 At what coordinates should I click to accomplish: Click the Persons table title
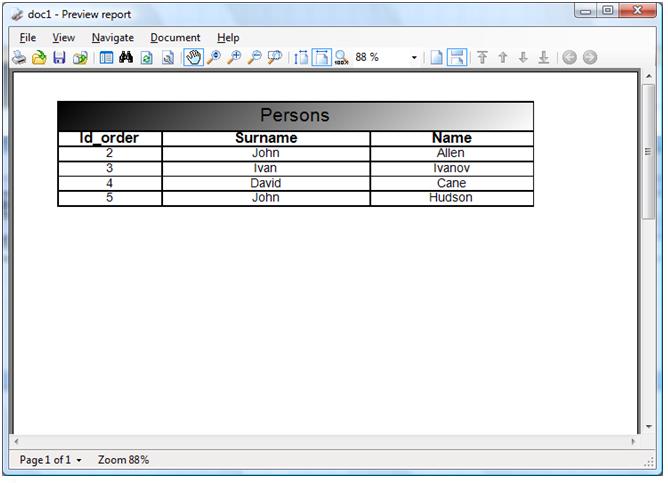(295, 115)
